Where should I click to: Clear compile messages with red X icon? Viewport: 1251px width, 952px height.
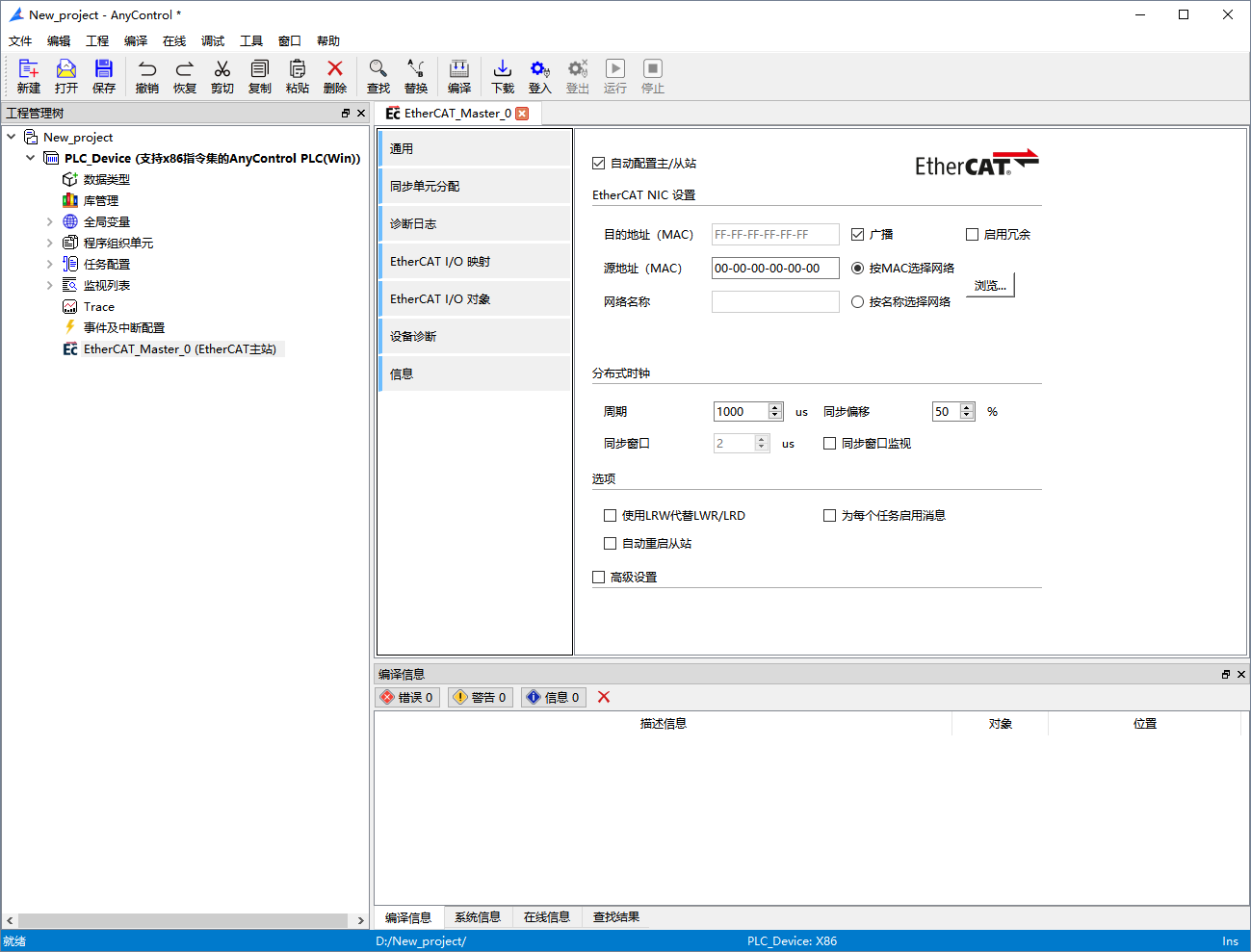pos(604,697)
